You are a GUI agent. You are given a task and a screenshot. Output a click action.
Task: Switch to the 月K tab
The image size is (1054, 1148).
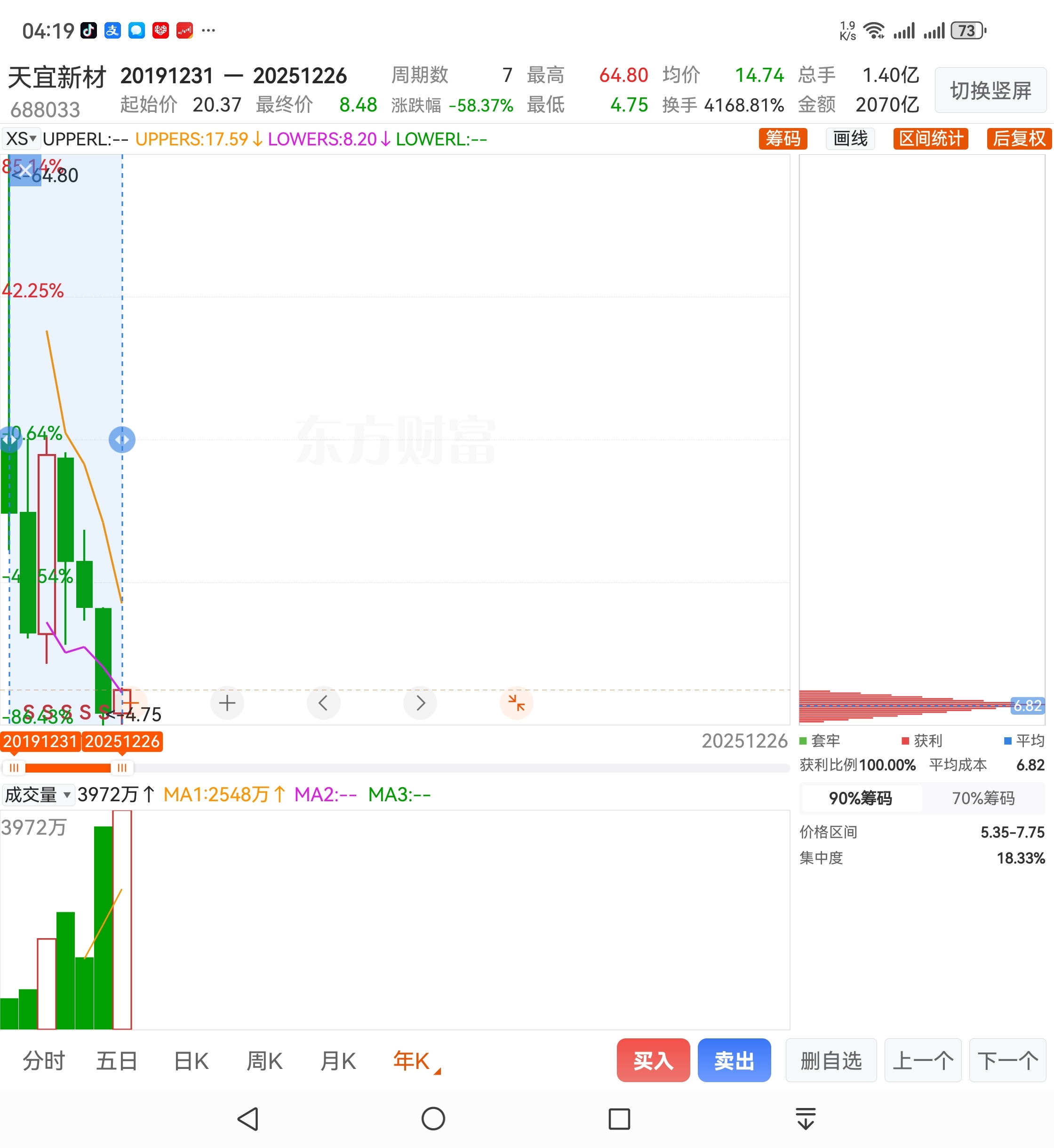pyautogui.click(x=338, y=1061)
